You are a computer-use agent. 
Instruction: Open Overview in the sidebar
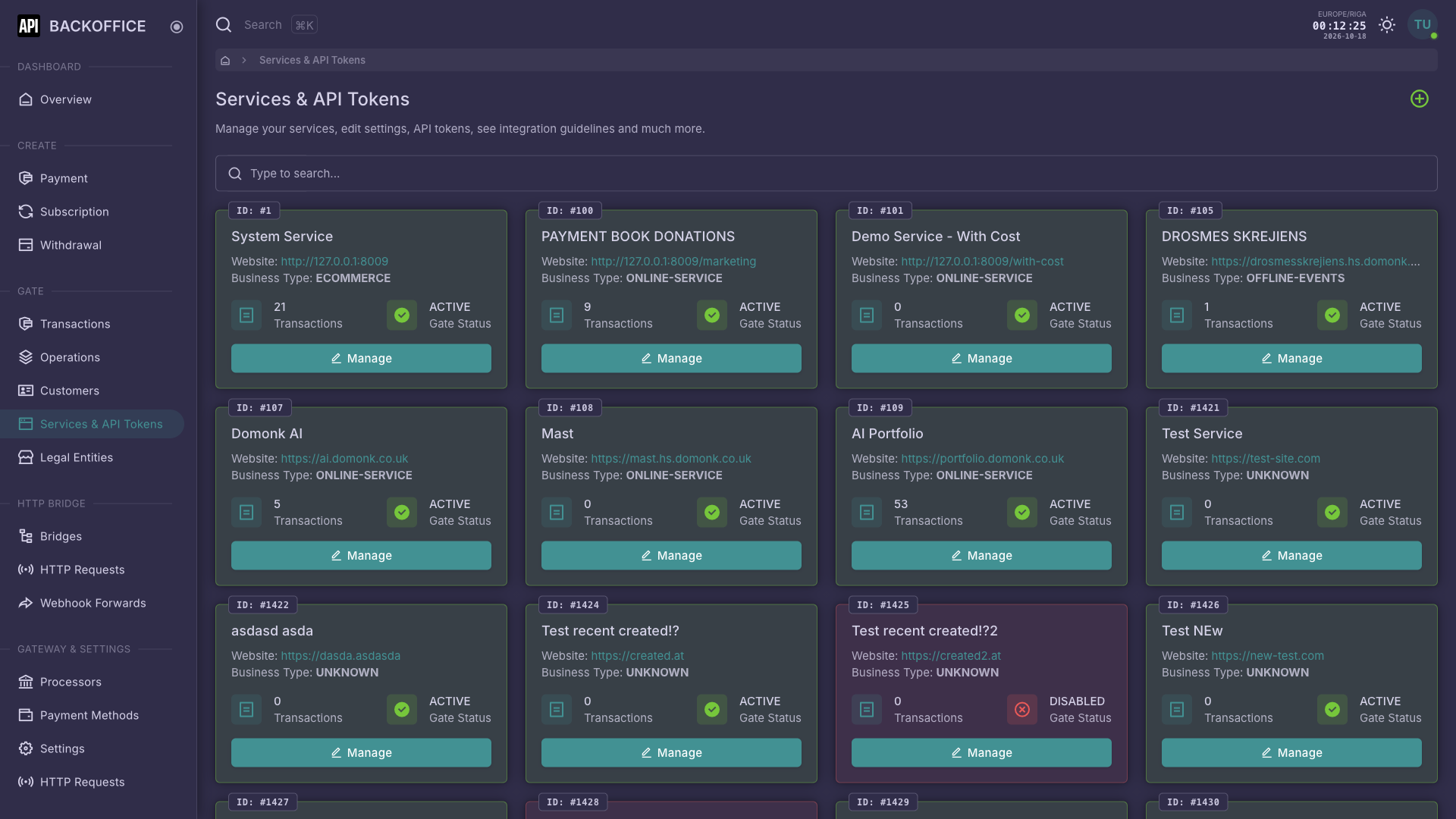[x=92, y=99]
